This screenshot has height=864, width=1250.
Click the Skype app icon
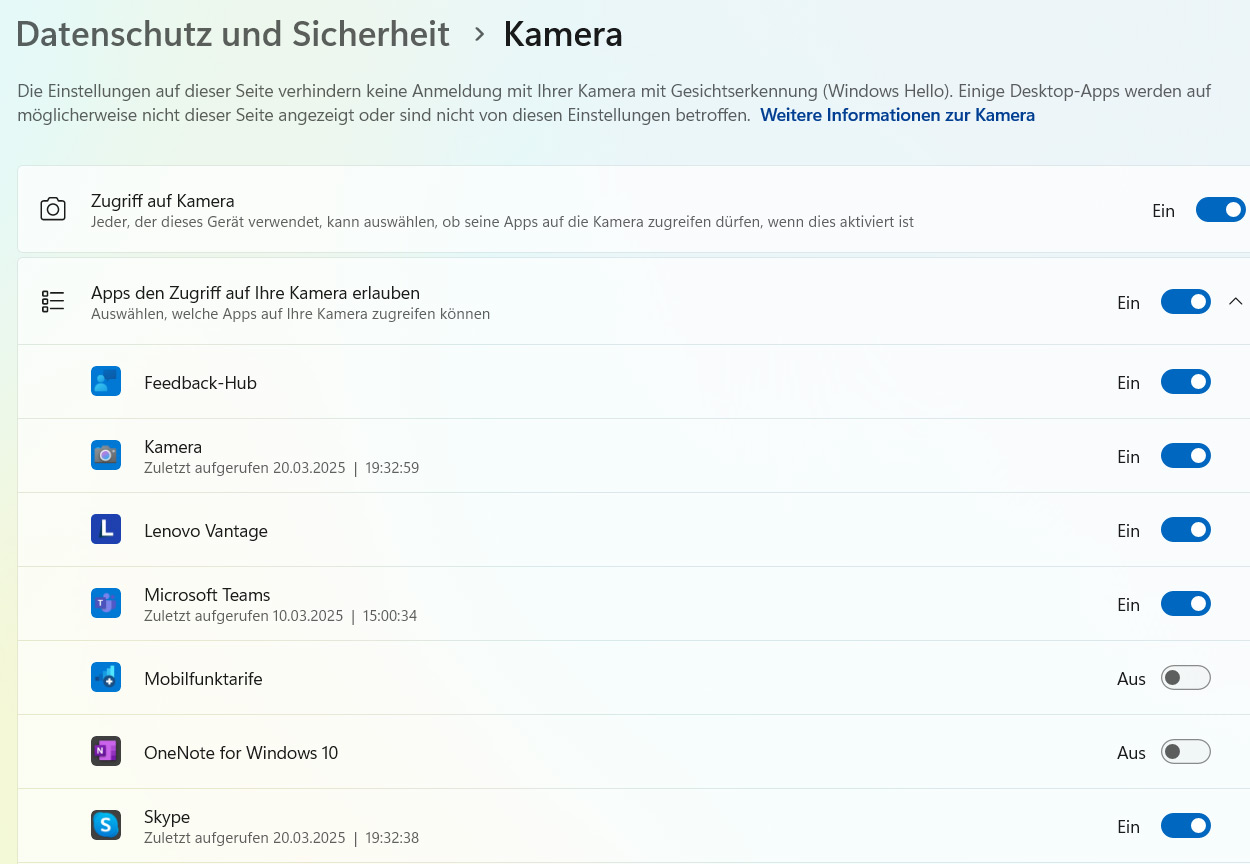point(106,826)
